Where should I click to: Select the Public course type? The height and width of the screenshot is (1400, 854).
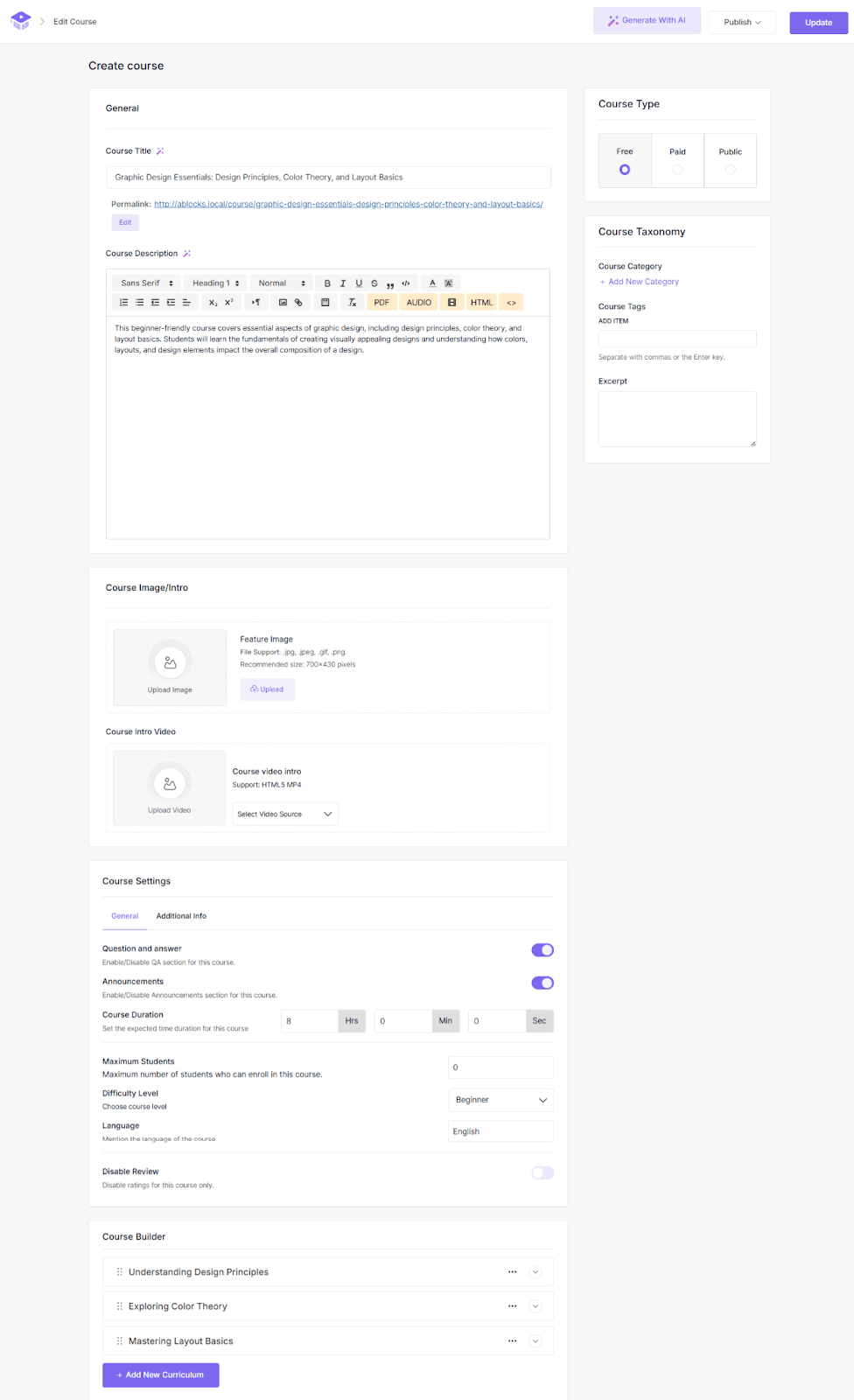click(x=731, y=161)
